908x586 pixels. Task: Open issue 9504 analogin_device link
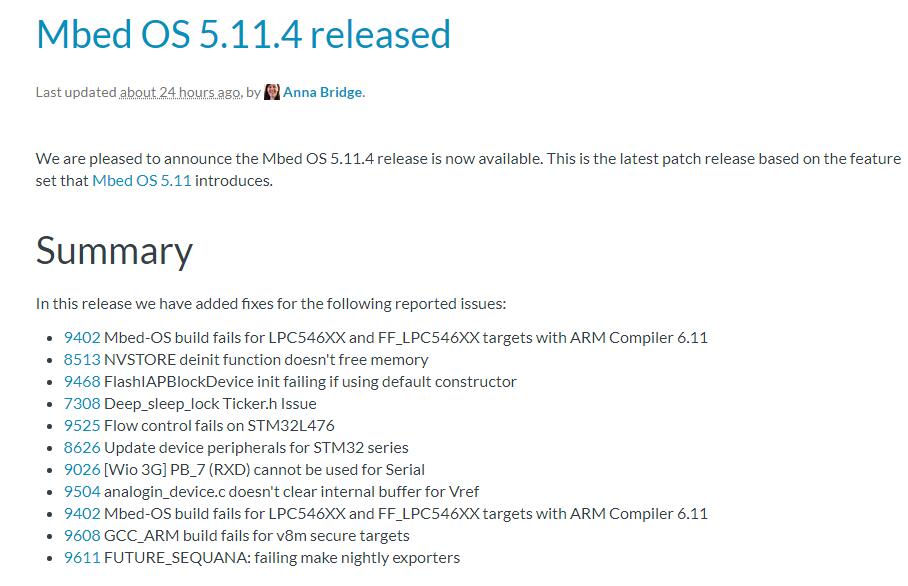click(82, 492)
